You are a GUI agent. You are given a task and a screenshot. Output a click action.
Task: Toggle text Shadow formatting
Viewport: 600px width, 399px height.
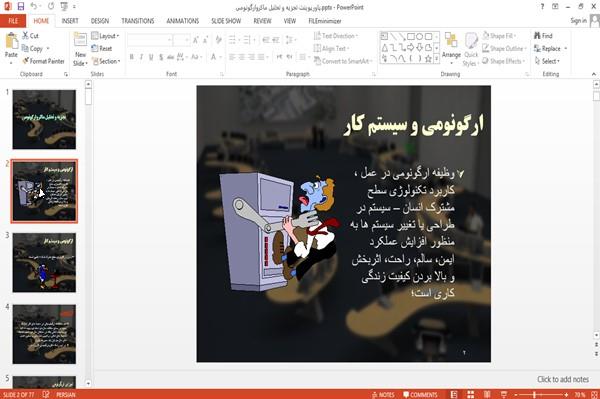(161, 57)
